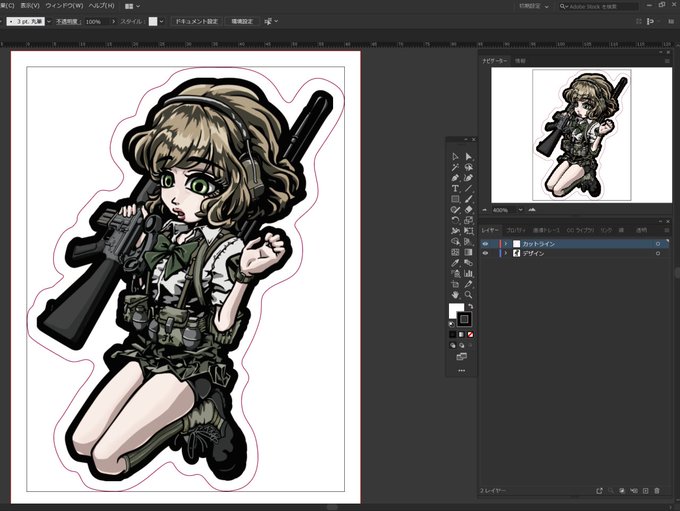Choose the Lasso tool

pos(468,167)
